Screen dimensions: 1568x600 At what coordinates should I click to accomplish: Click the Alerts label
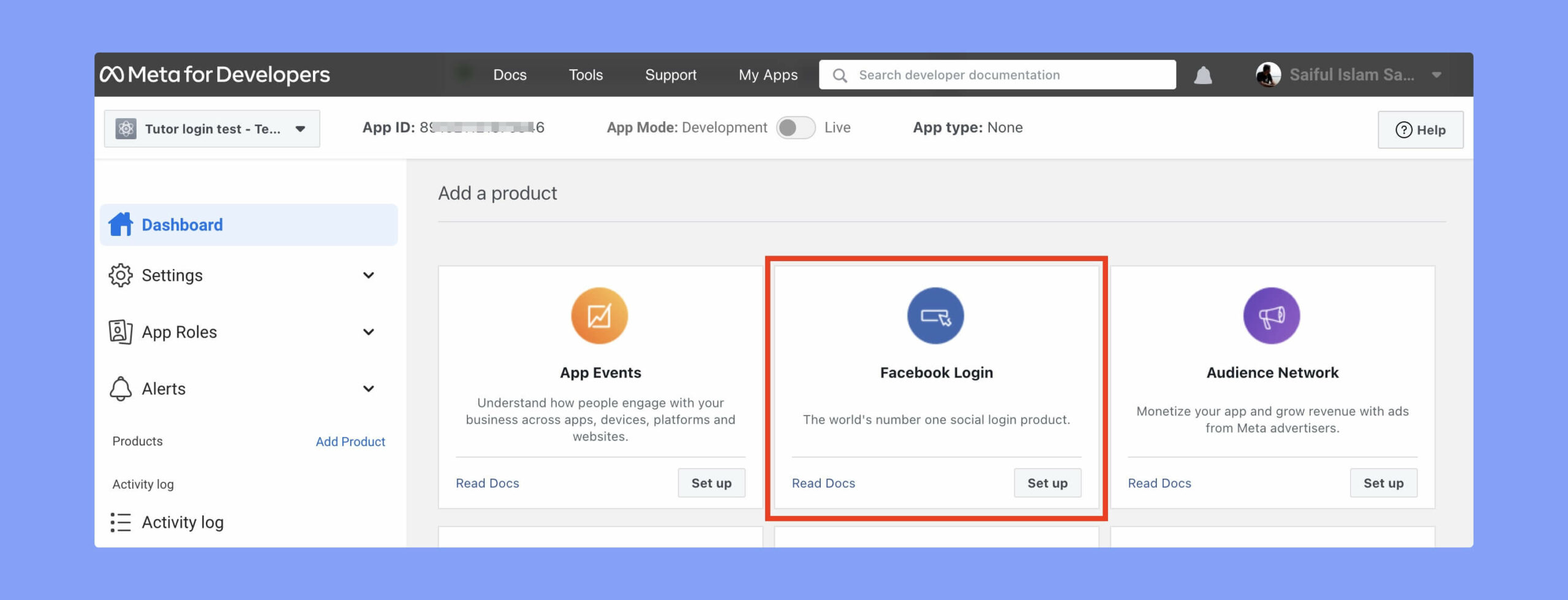(164, 389)
